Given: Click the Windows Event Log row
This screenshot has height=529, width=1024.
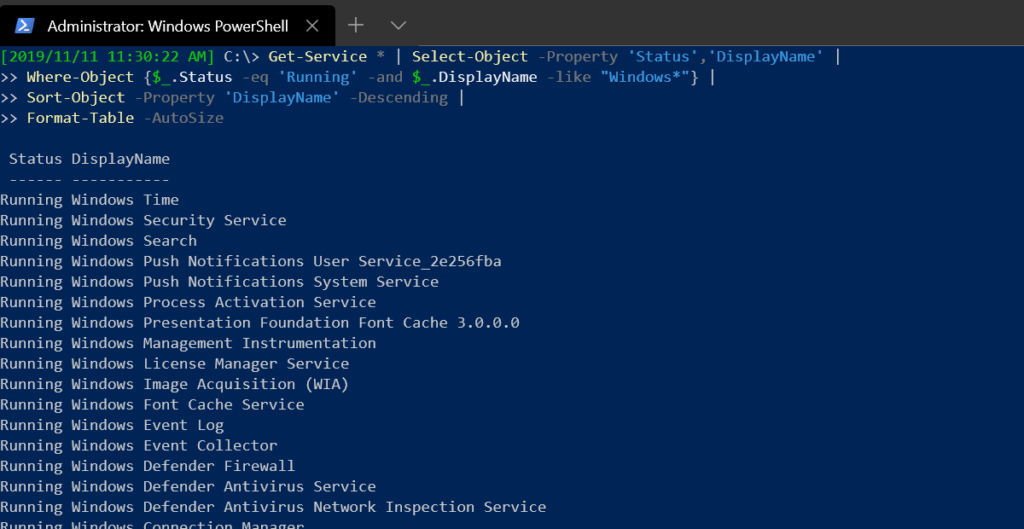Looking at the screenshot, I should [x=112, y=425].
